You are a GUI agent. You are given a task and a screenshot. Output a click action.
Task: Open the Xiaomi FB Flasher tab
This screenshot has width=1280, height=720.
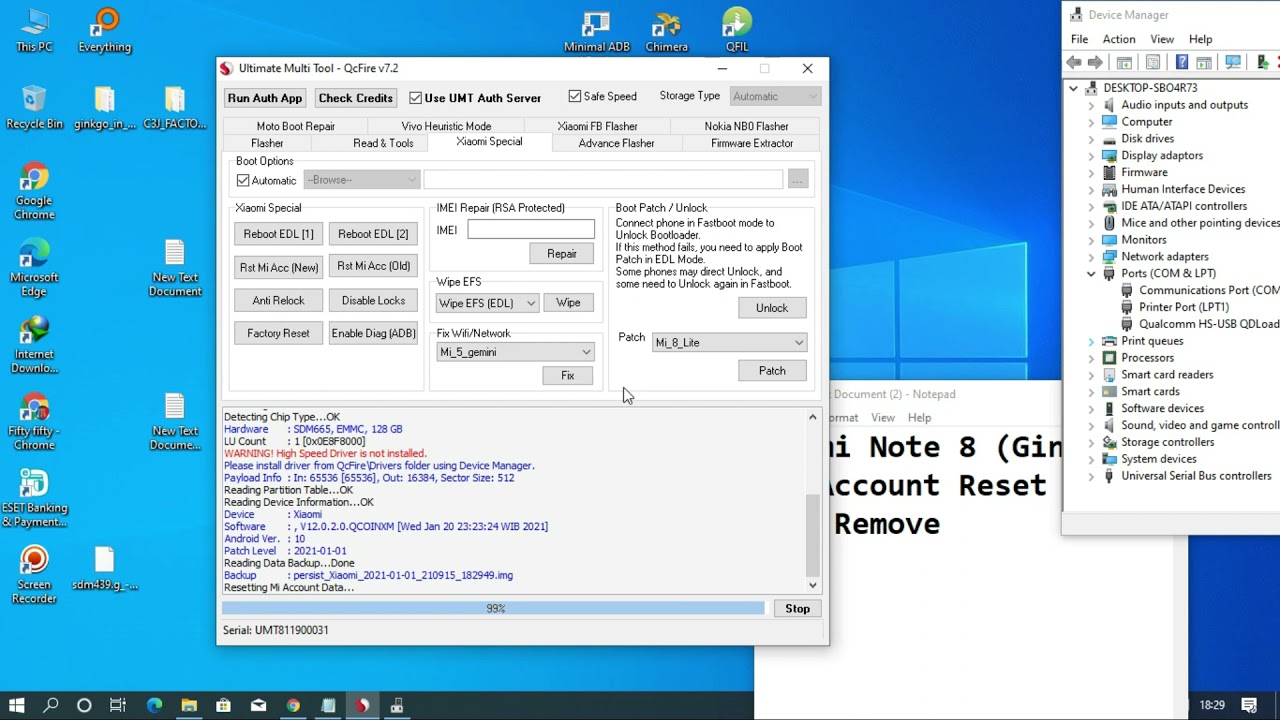(597, 126)
